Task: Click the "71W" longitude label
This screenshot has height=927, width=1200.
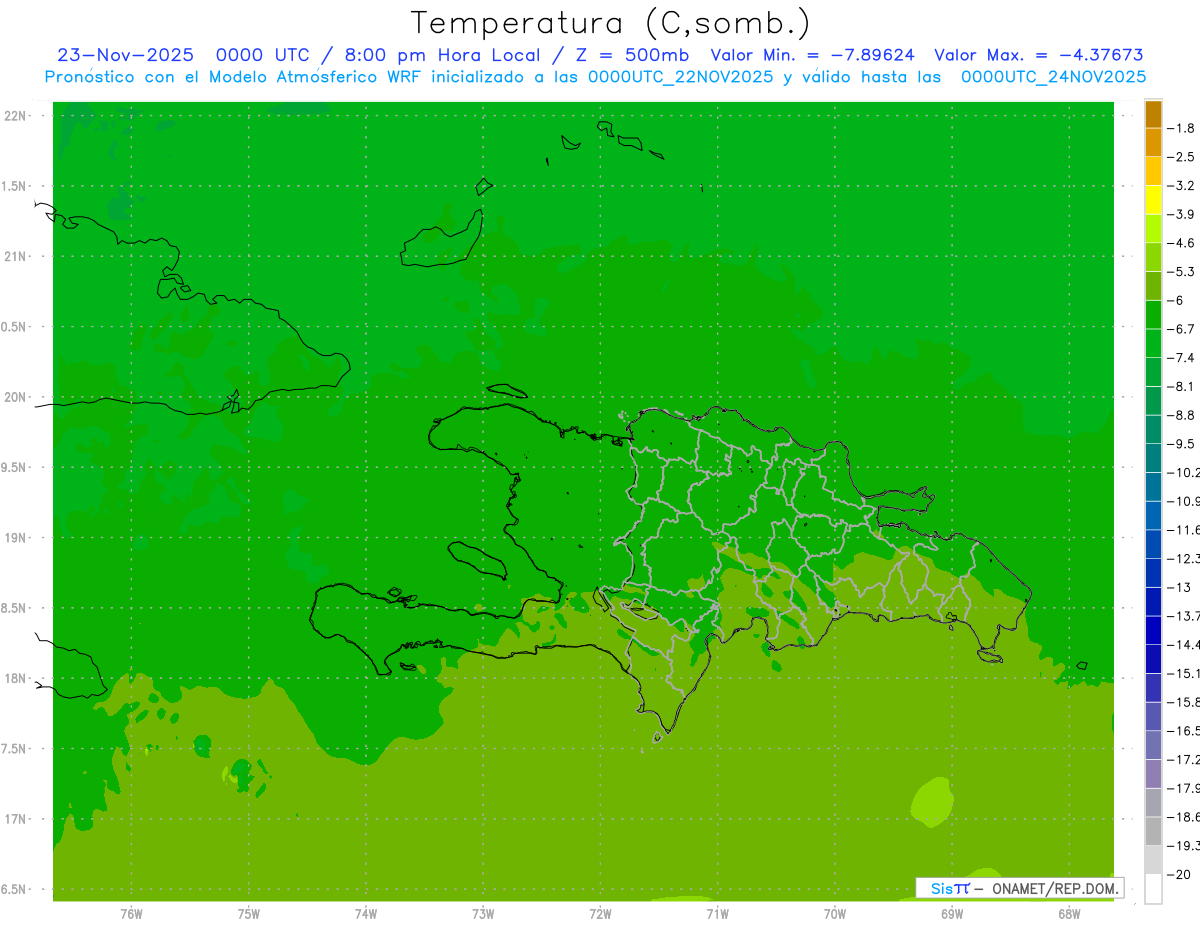Action: pyautogui.click(x=717, y=914)
